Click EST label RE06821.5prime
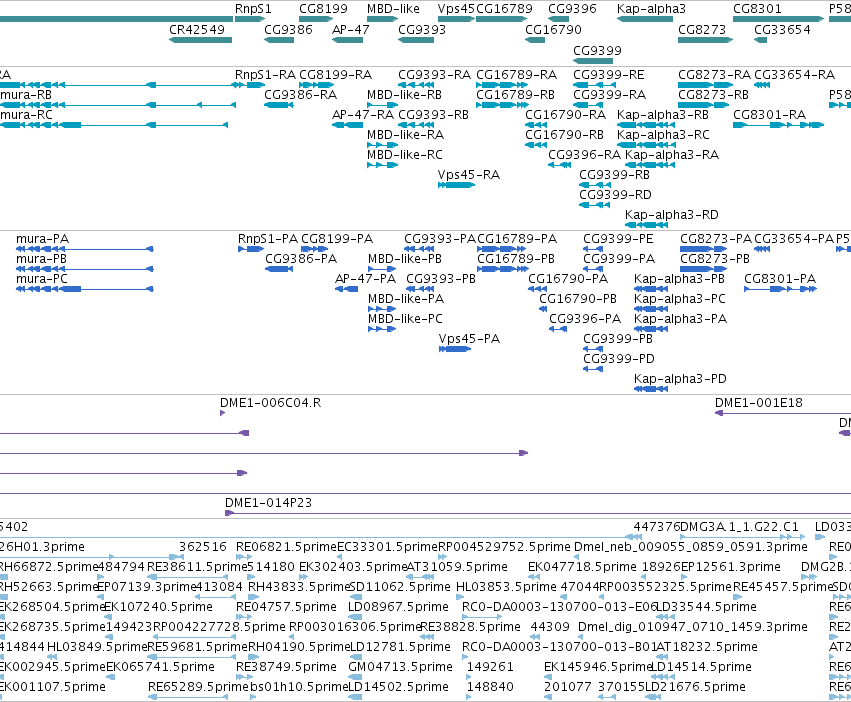The width and height of the screenshot is (851, 702). (x=287, y=547)
